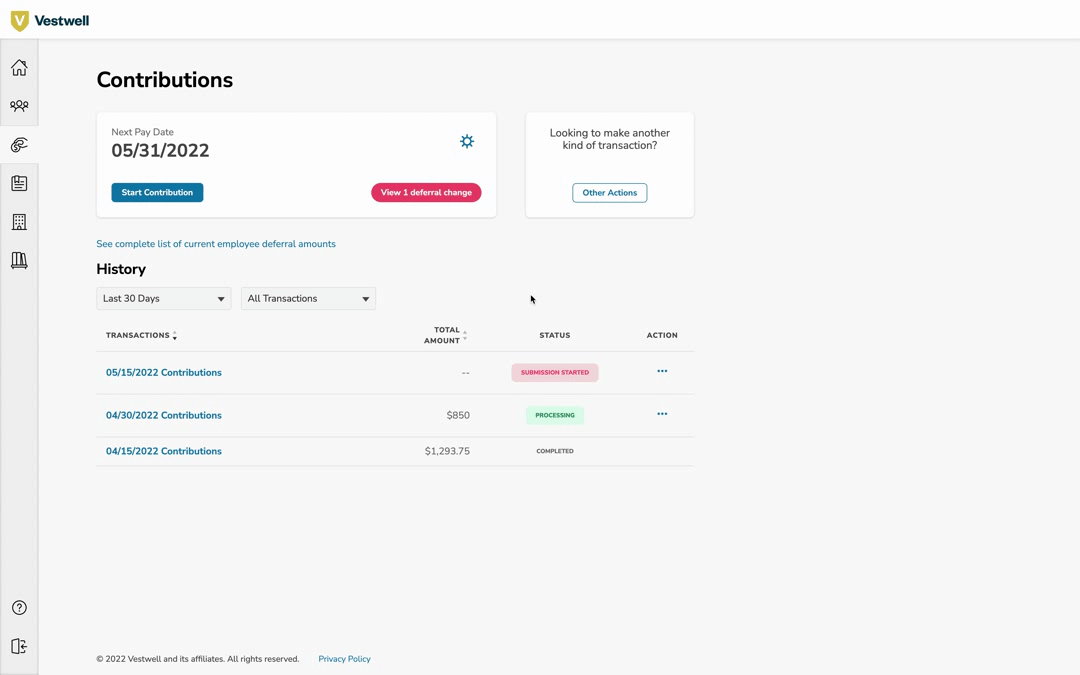
Task: Open the View 1 deferral change button
Action: 426,192
